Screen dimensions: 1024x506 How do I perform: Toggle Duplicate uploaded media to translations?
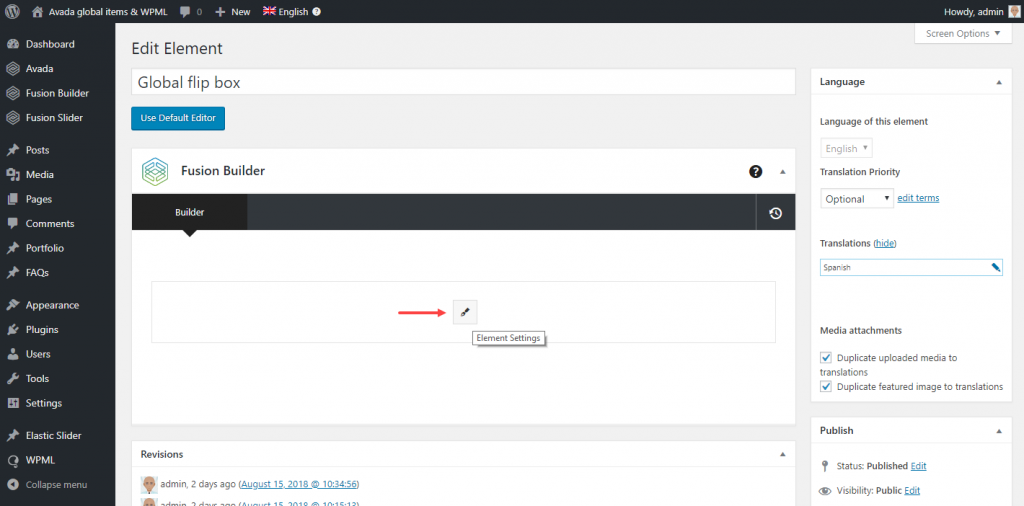pyautogui.click(x=826, y=357)
